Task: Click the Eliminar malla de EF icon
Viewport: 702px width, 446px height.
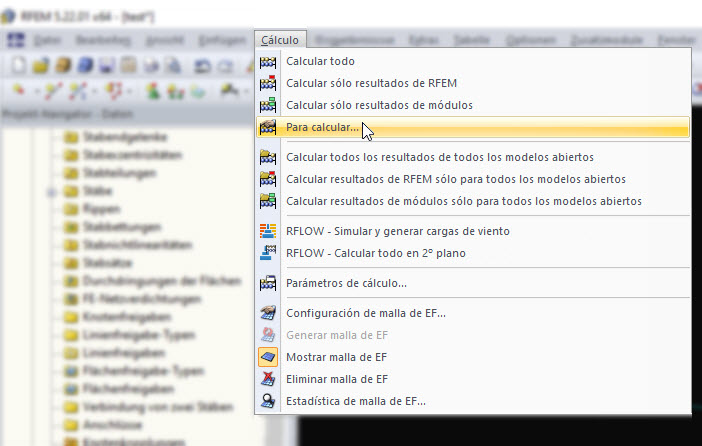Action: pos(268,379)
